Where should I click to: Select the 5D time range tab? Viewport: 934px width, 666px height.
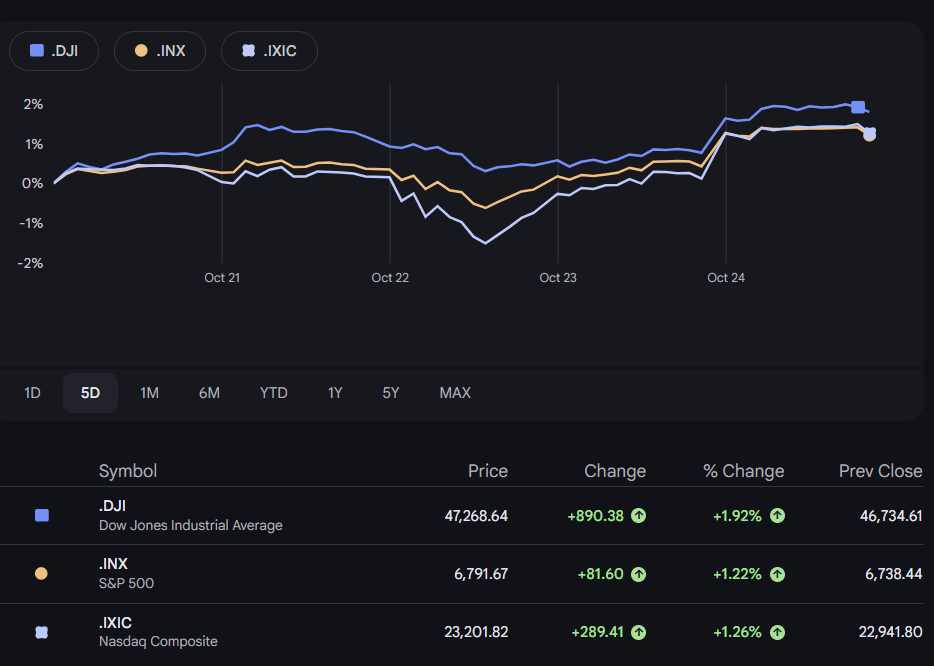[91, 393]
